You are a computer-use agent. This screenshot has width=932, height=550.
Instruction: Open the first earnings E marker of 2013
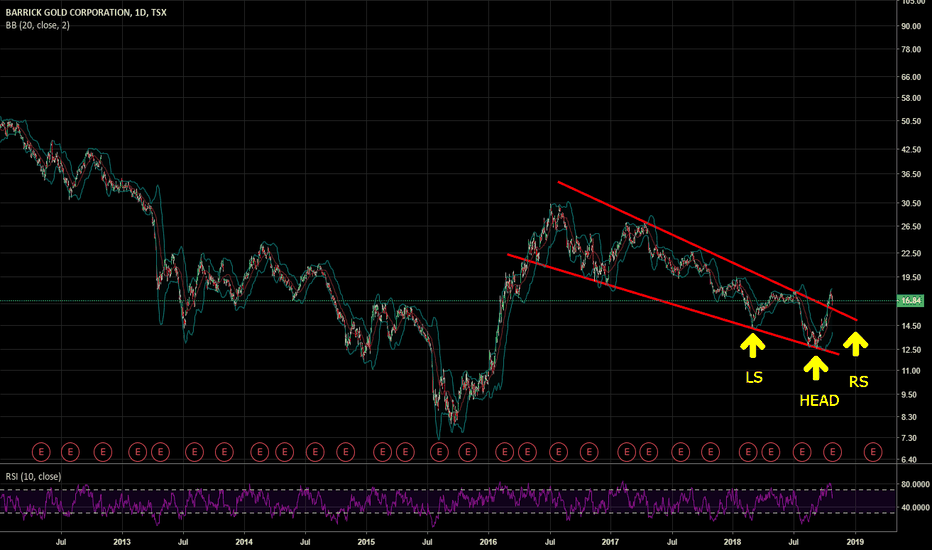[137, 452]
